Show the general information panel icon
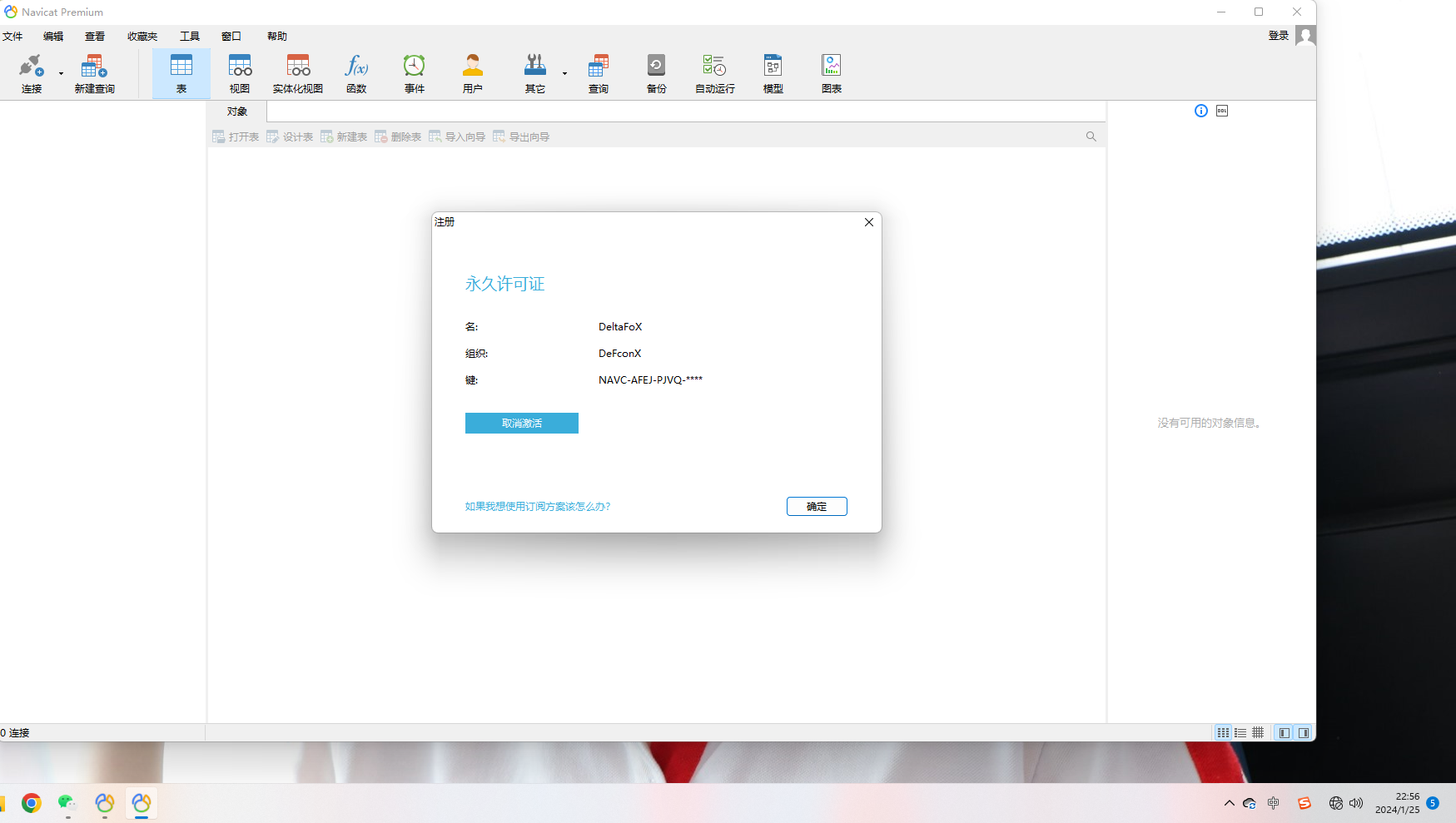The image size is (1456, 823). pos(1201,111)
